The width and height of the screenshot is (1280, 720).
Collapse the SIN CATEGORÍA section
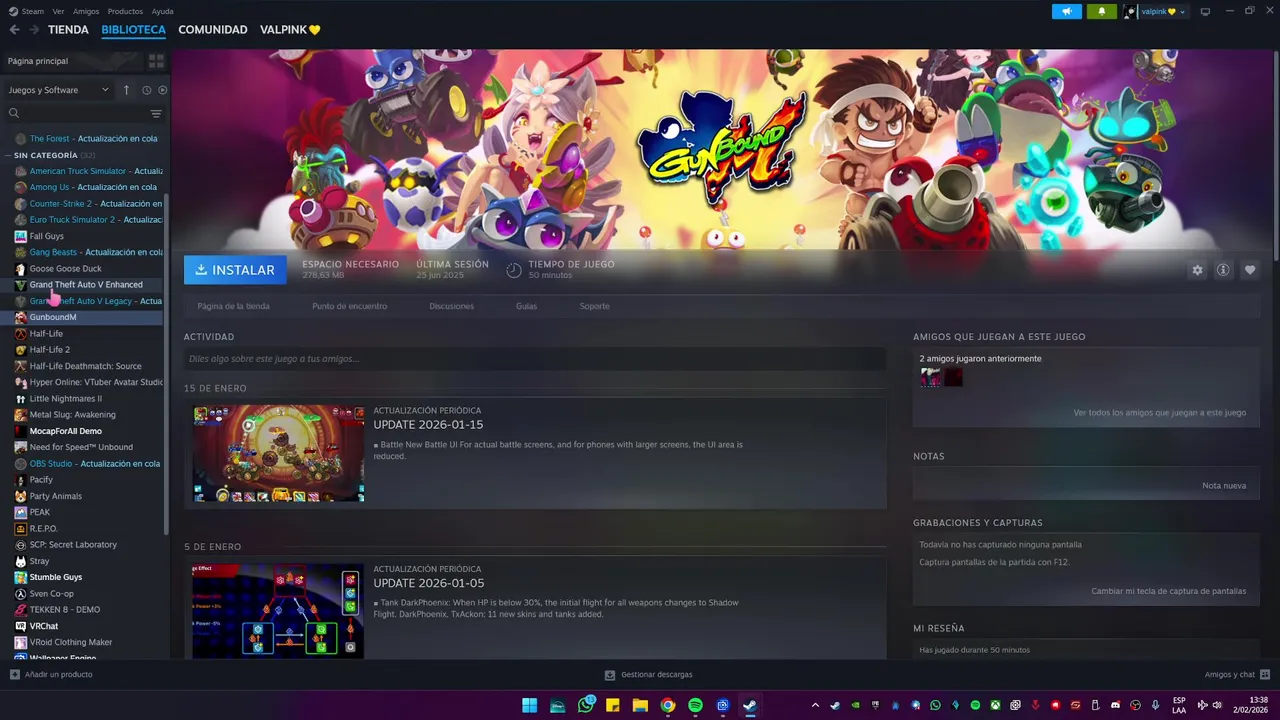coord(46,155)
